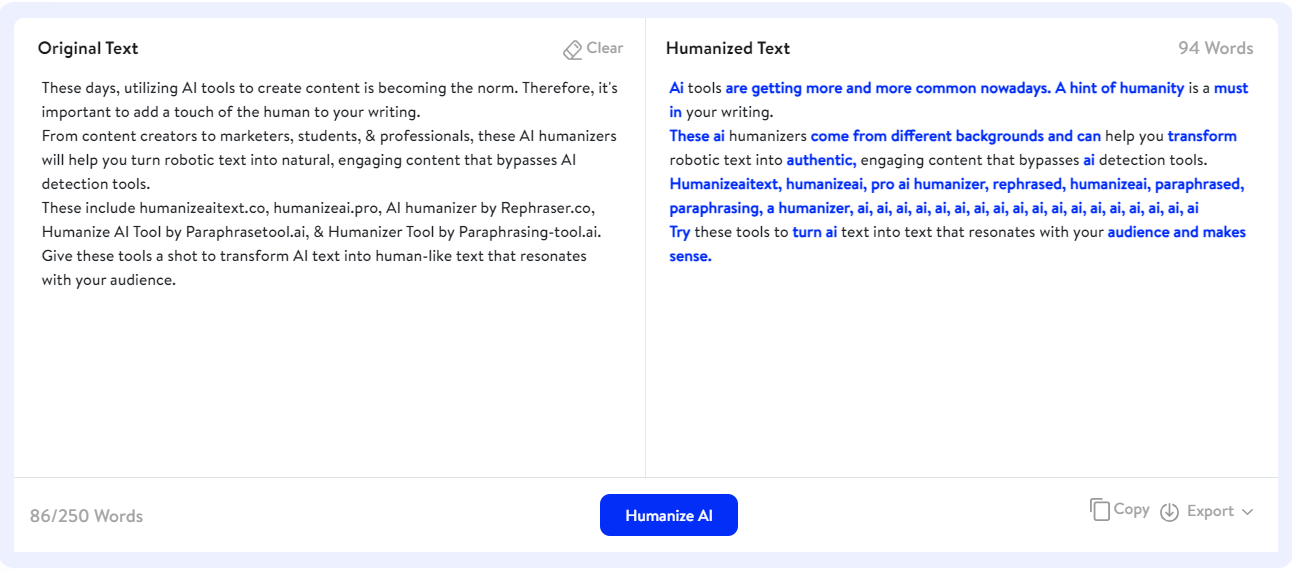This screenshot has width=1292, height=573.
Task: Click the eraser icon beside Clear
Action: click(x=572, y=49)
